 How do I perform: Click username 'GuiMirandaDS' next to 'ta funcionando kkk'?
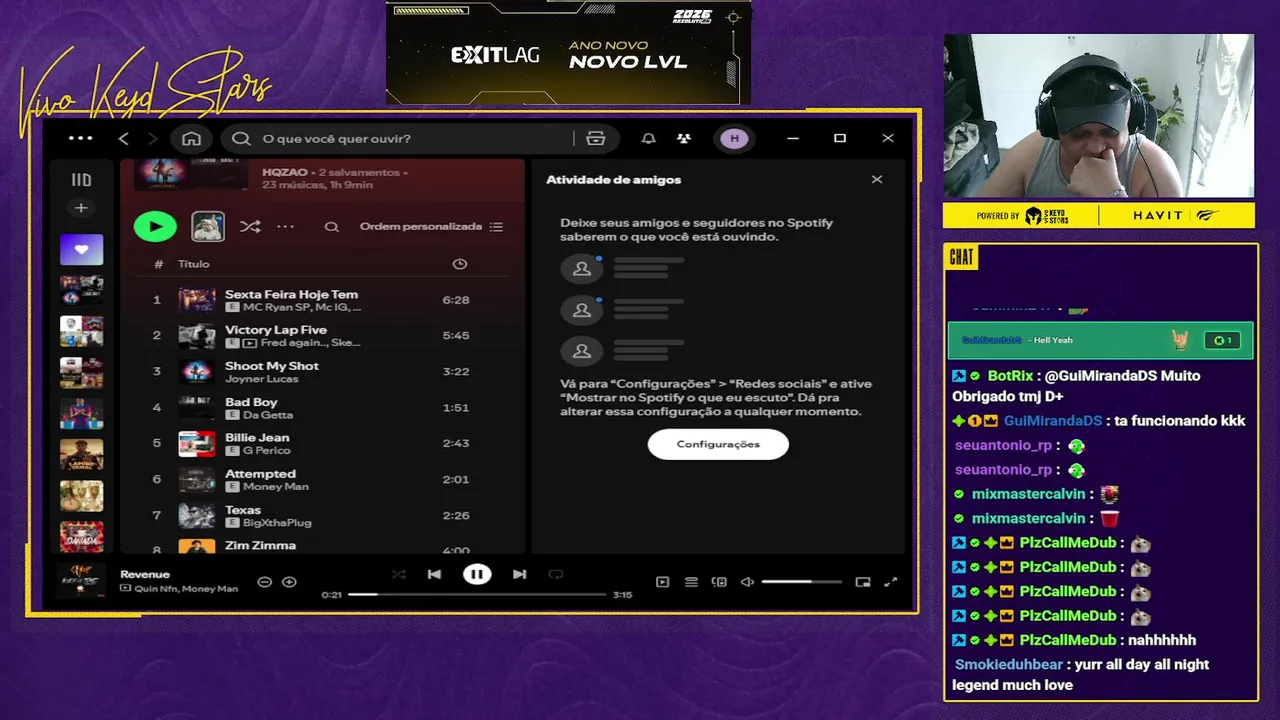[1053, 421]
